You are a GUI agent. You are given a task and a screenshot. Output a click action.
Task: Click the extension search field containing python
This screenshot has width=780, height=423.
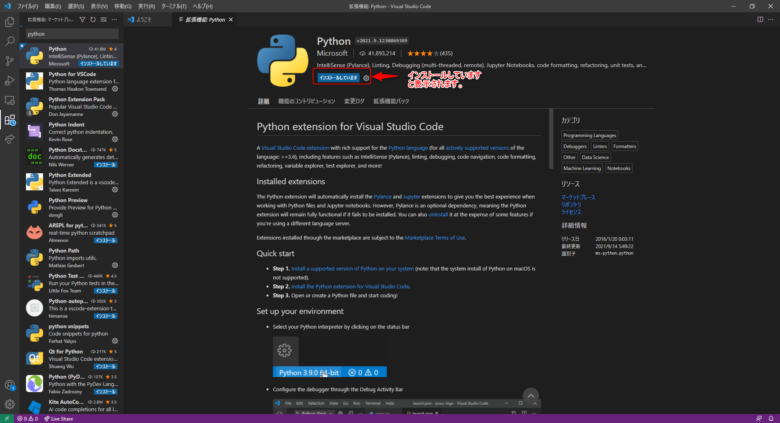coord(72,34)
